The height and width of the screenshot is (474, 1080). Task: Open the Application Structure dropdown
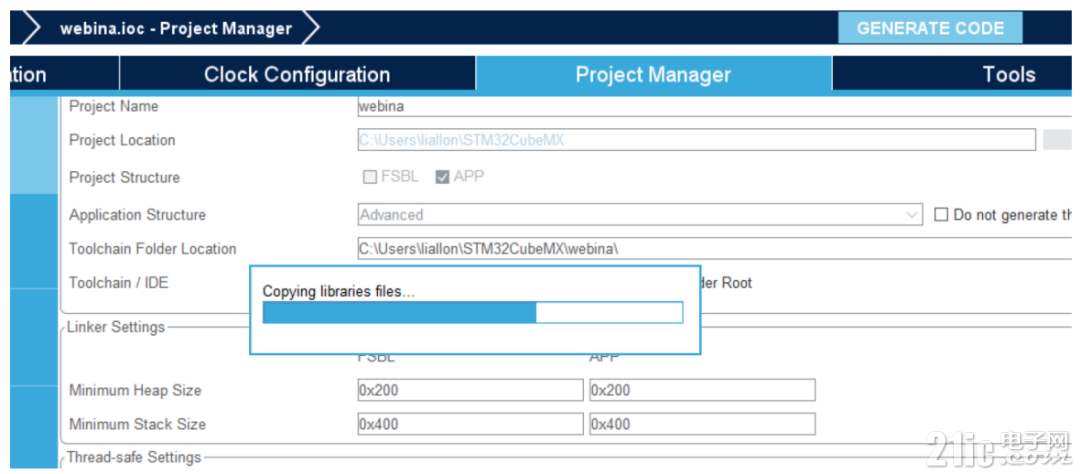pos(640,214)
